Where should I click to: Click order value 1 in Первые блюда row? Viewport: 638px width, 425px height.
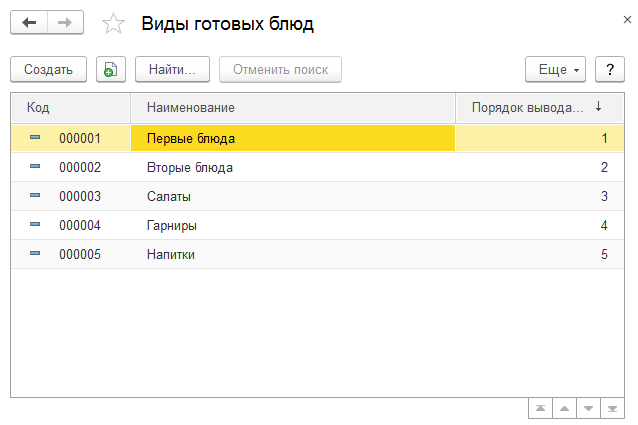(604, 138)
